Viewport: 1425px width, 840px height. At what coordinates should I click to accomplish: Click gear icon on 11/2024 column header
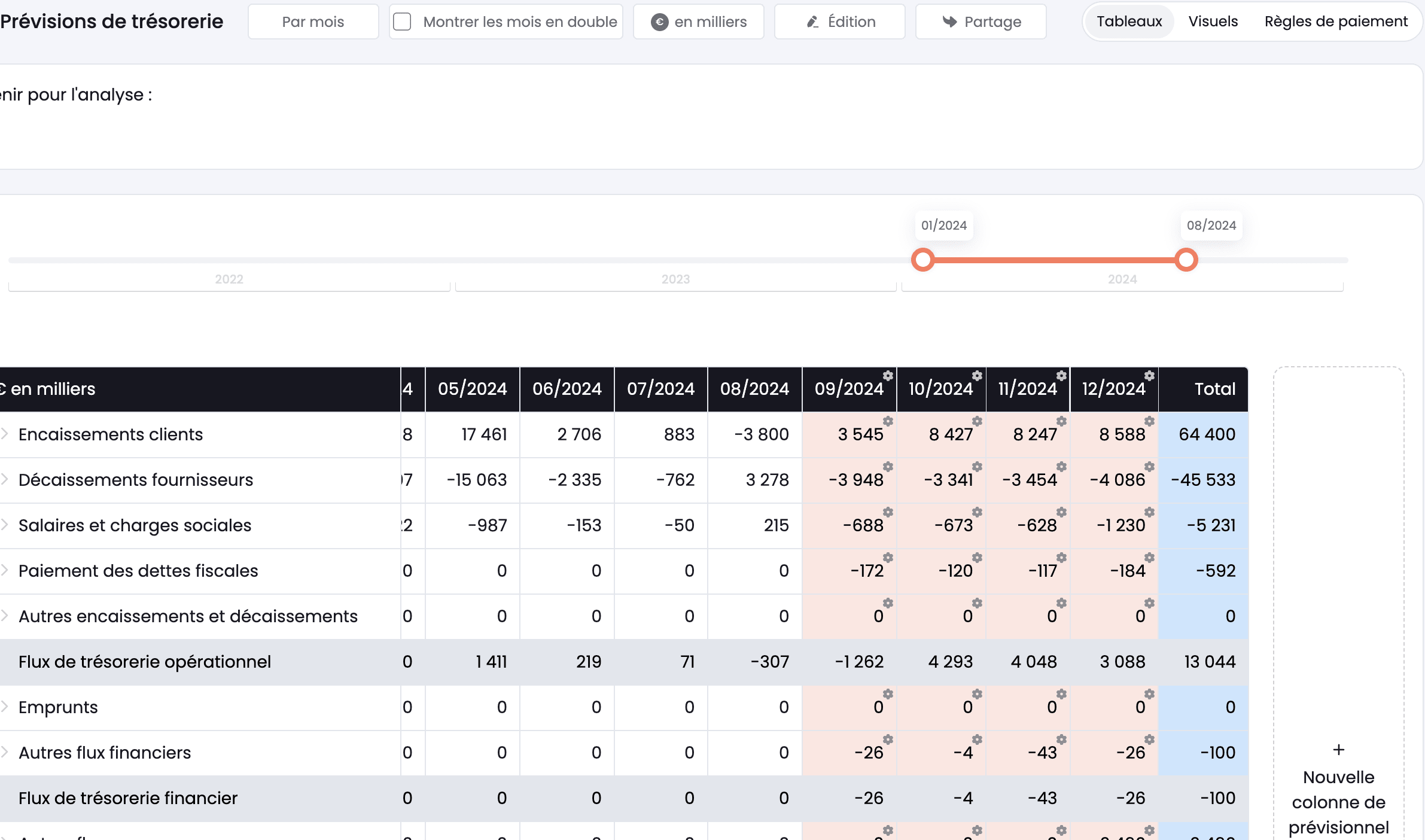[1061, 376]
